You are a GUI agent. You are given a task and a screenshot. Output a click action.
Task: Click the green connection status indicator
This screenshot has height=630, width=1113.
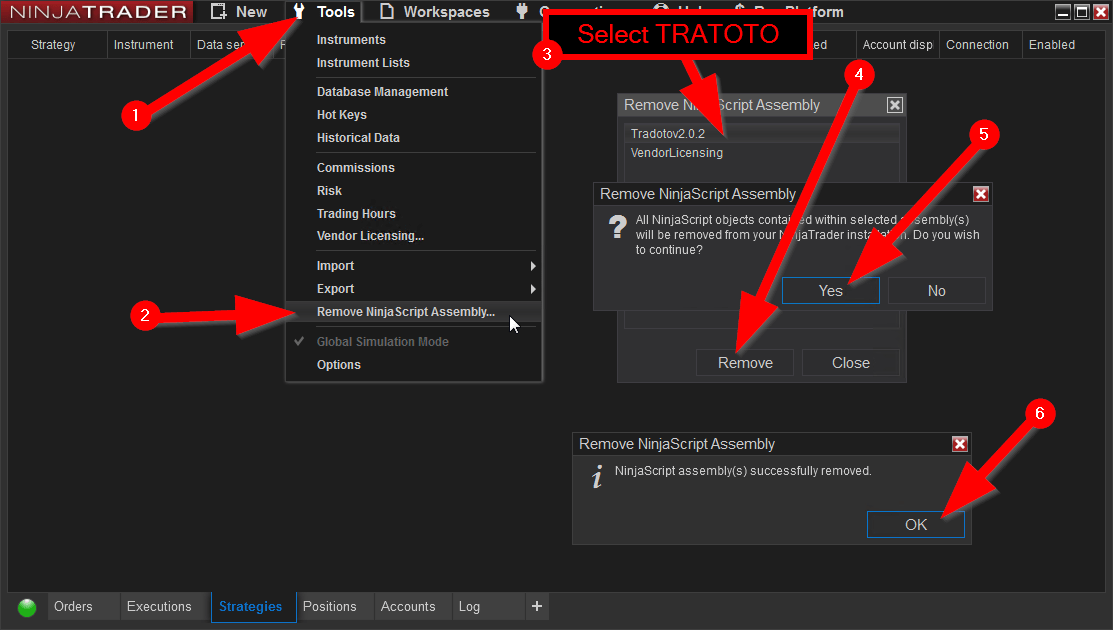pos(27,607)
